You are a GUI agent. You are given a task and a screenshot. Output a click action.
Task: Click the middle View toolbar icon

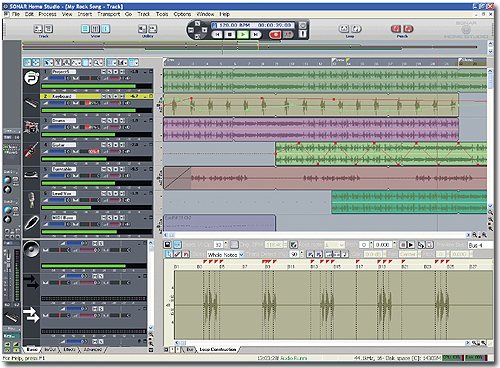(x=95, y=29)
